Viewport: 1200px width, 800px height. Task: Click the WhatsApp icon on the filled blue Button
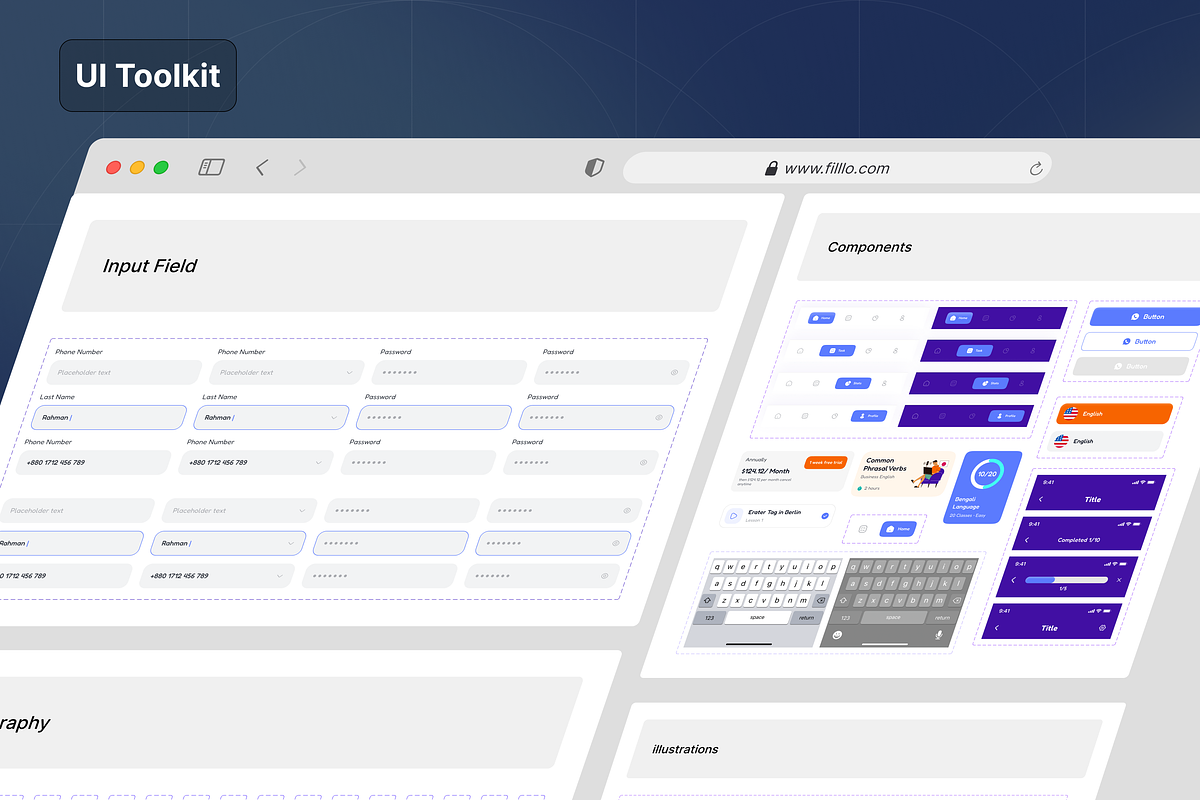point(1135,316)
